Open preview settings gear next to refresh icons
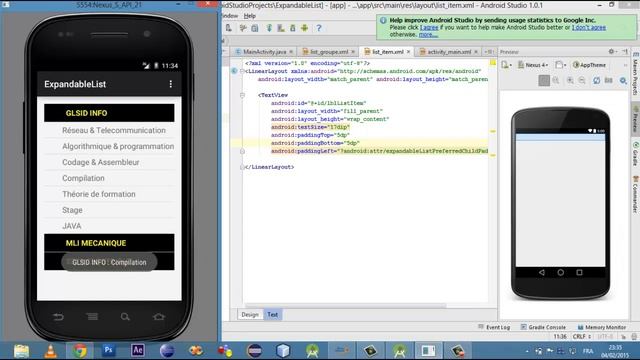Viewport: 640px width, 360px height. (623, 80)
